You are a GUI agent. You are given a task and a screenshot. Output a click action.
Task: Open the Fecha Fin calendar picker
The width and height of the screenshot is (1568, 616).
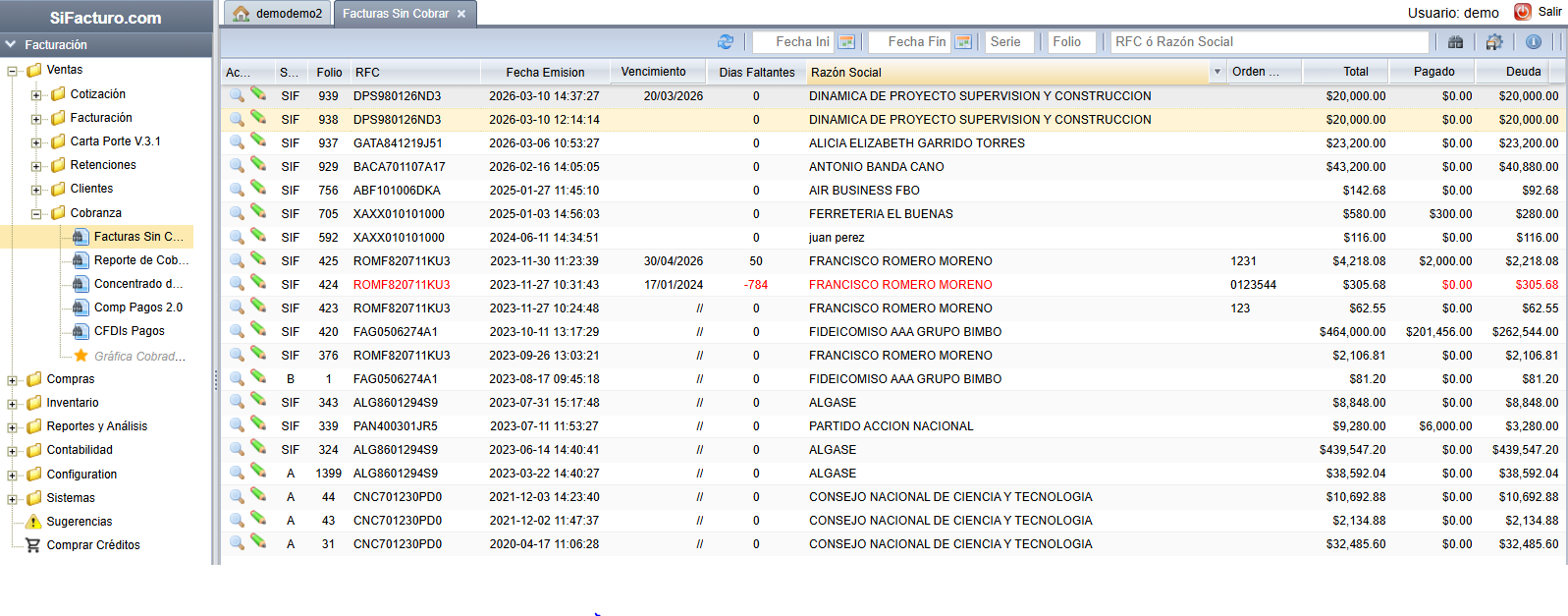[963, 42]
